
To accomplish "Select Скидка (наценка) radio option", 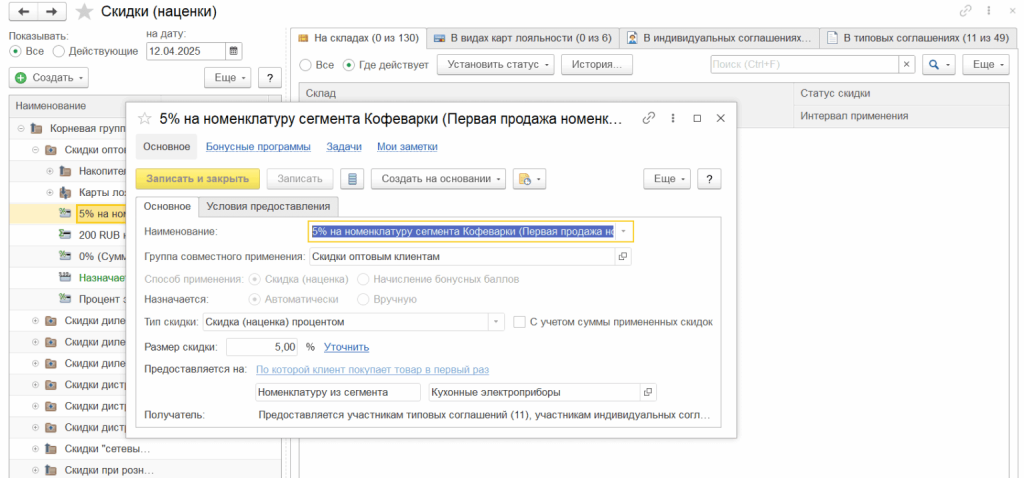I will click(x=255, y=279).
